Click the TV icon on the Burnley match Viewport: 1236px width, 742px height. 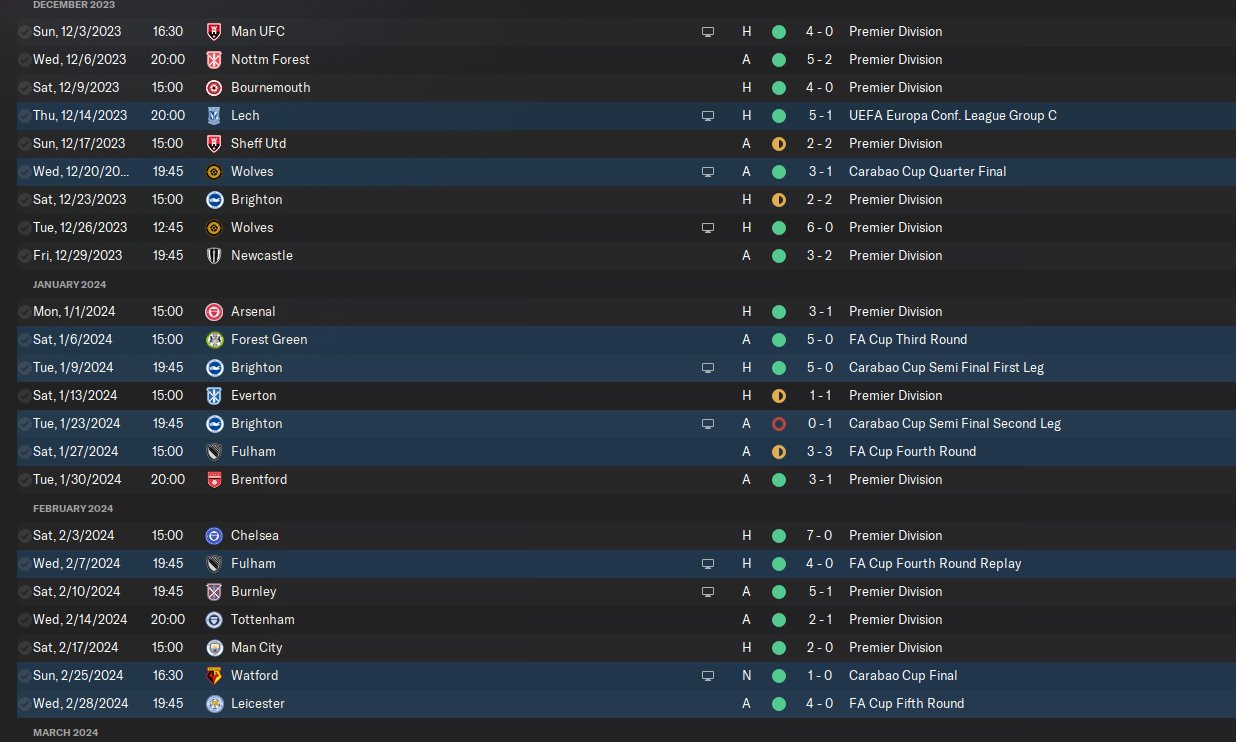pos(708,592)
